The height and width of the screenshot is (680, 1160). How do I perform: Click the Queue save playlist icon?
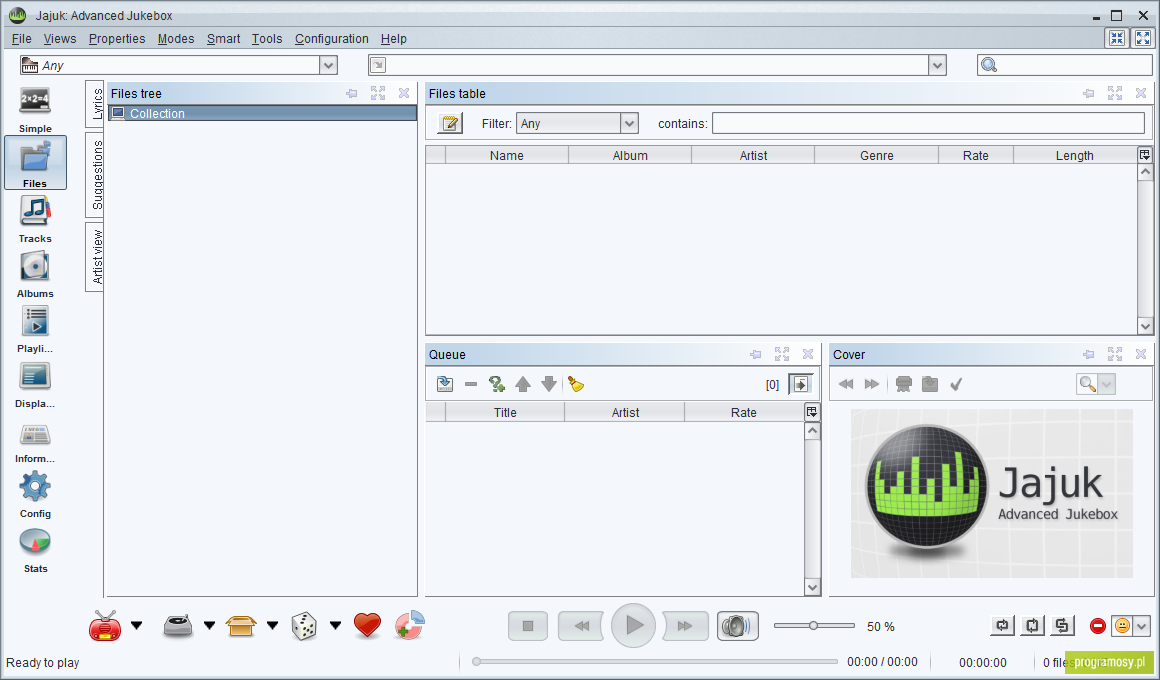coord(445,384)
